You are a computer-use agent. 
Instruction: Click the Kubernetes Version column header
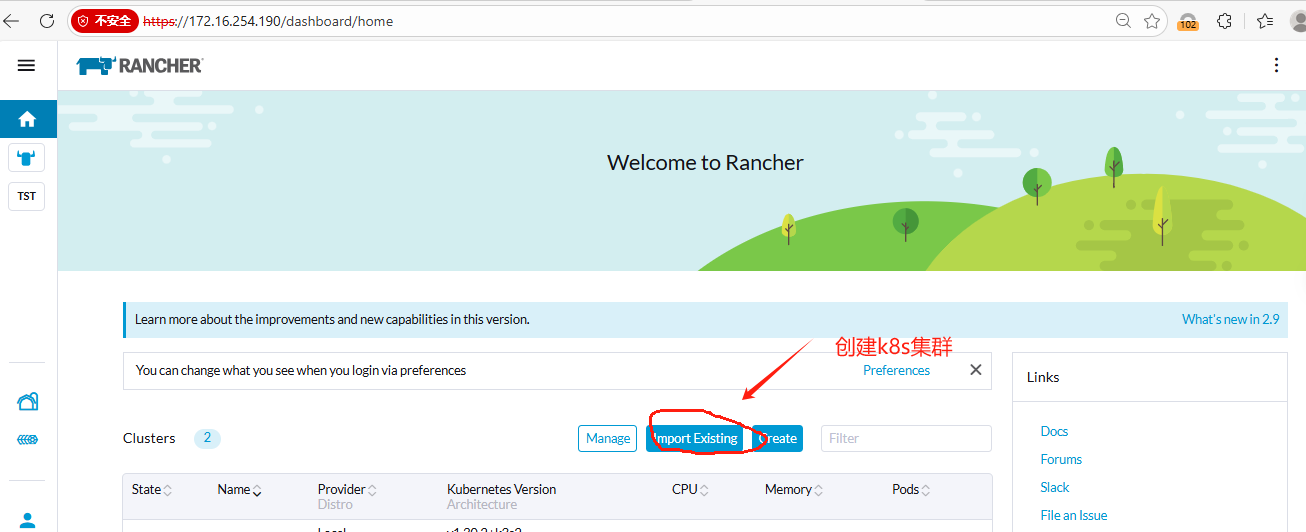(501, 489)
